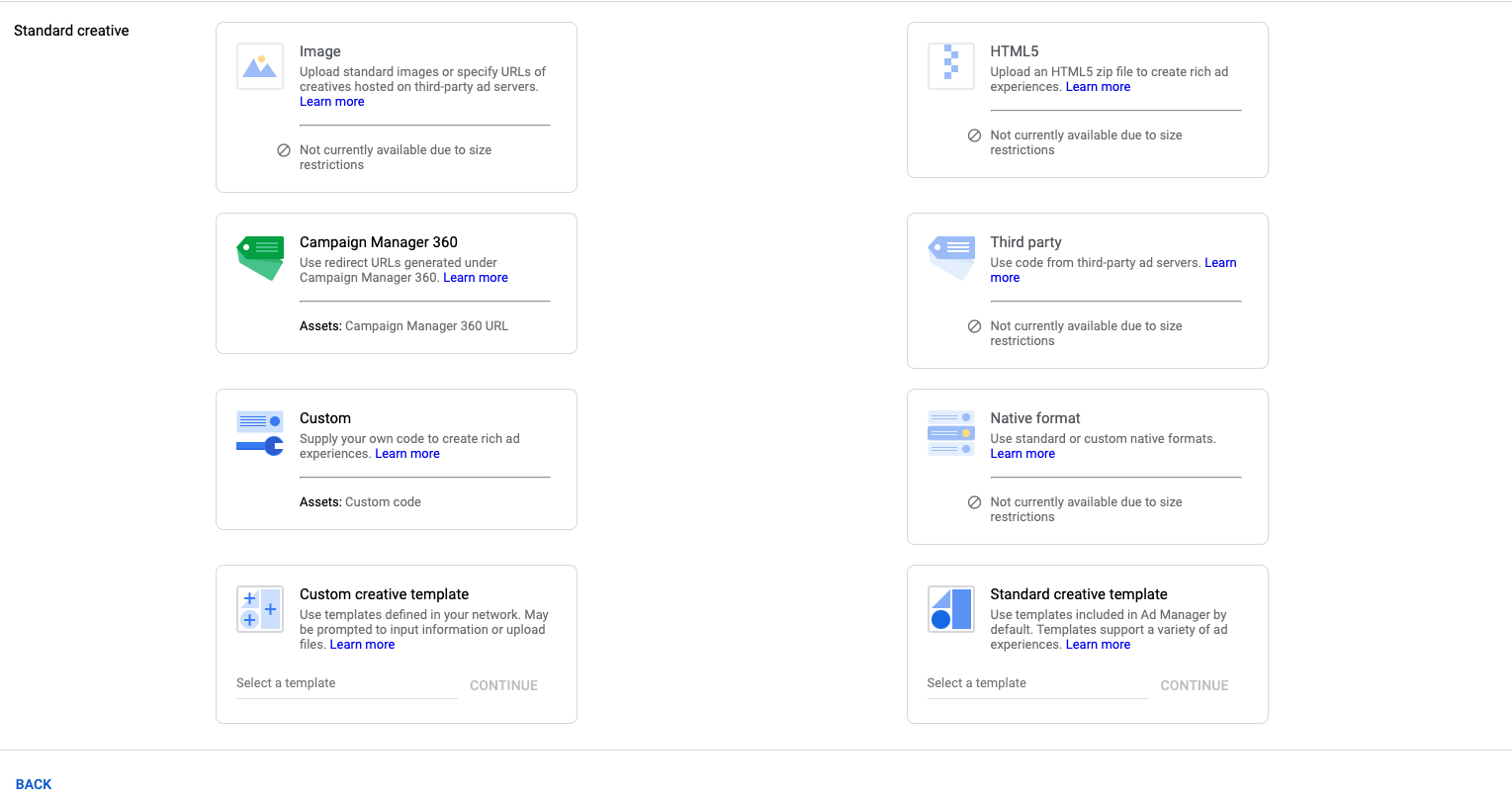Go BACK to the previous step
The height and width of the screenshot is (800, 1512).
34,784
